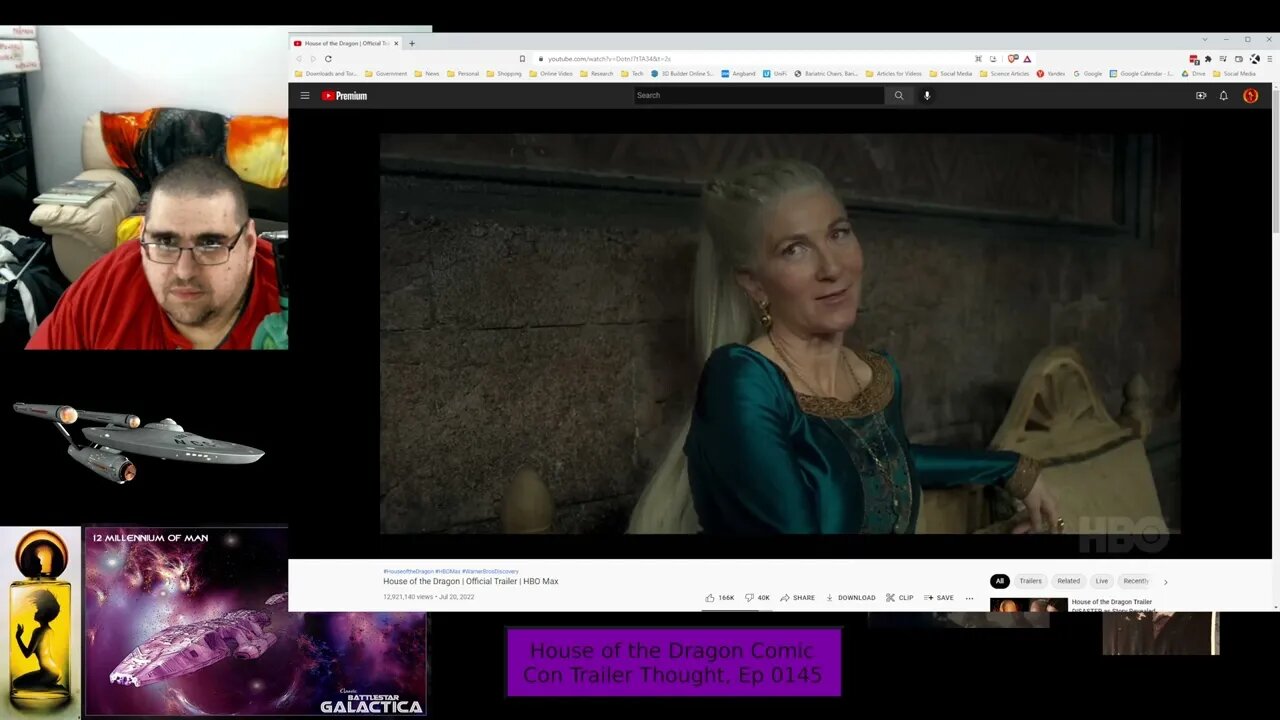Click the bookmark icon in the address bar
Screen dimensions: 1280x720
tap(522, 59)
